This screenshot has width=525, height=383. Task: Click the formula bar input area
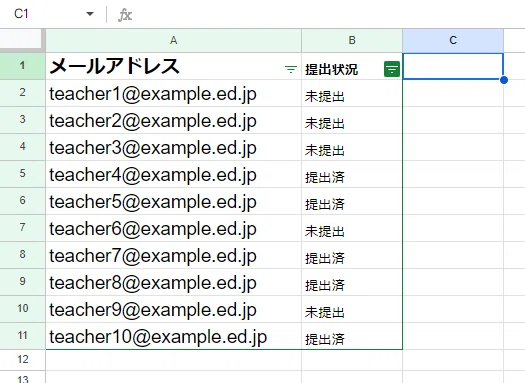[328, 14]
